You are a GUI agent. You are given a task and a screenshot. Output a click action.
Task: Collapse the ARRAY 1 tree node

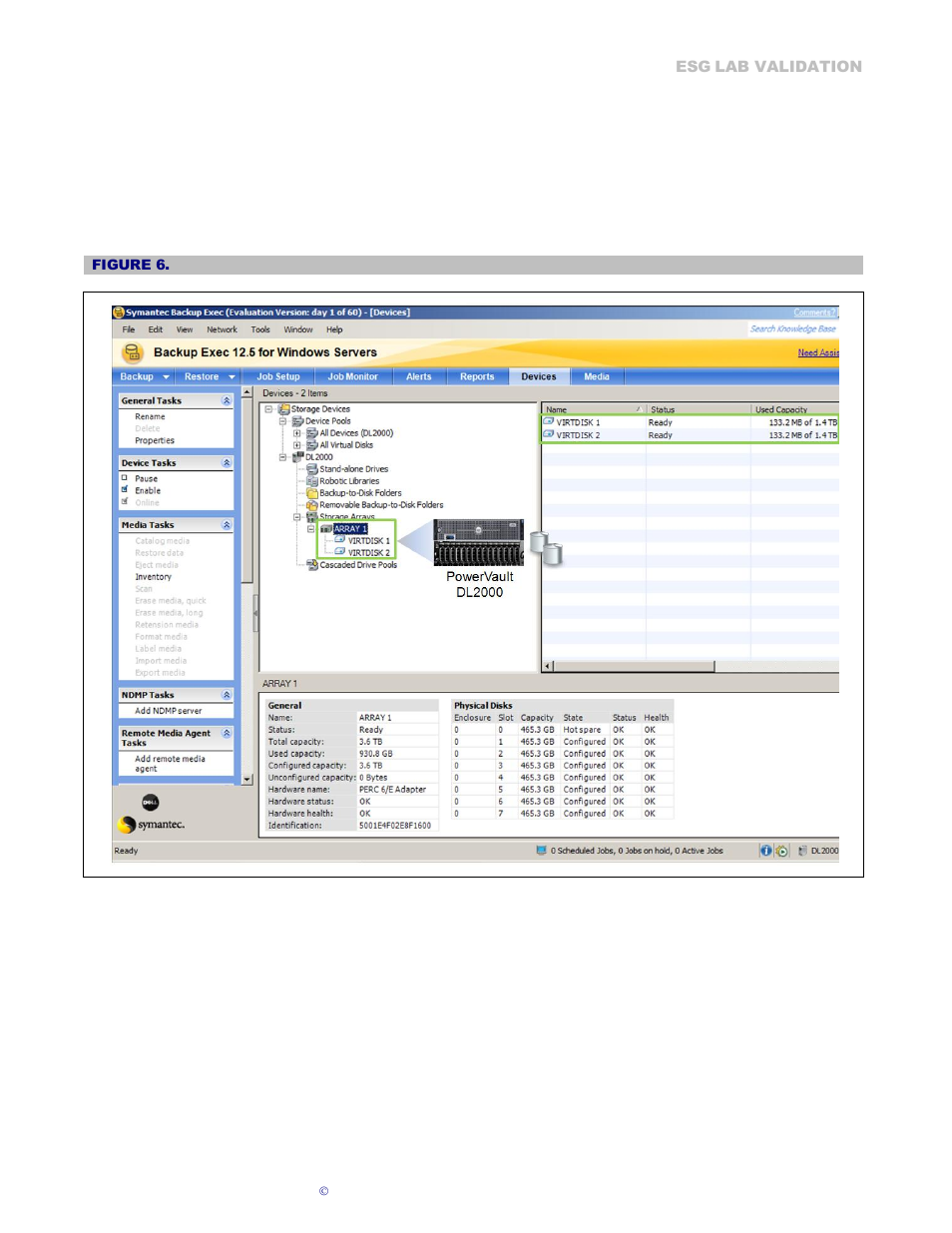(x=311, y=529)
